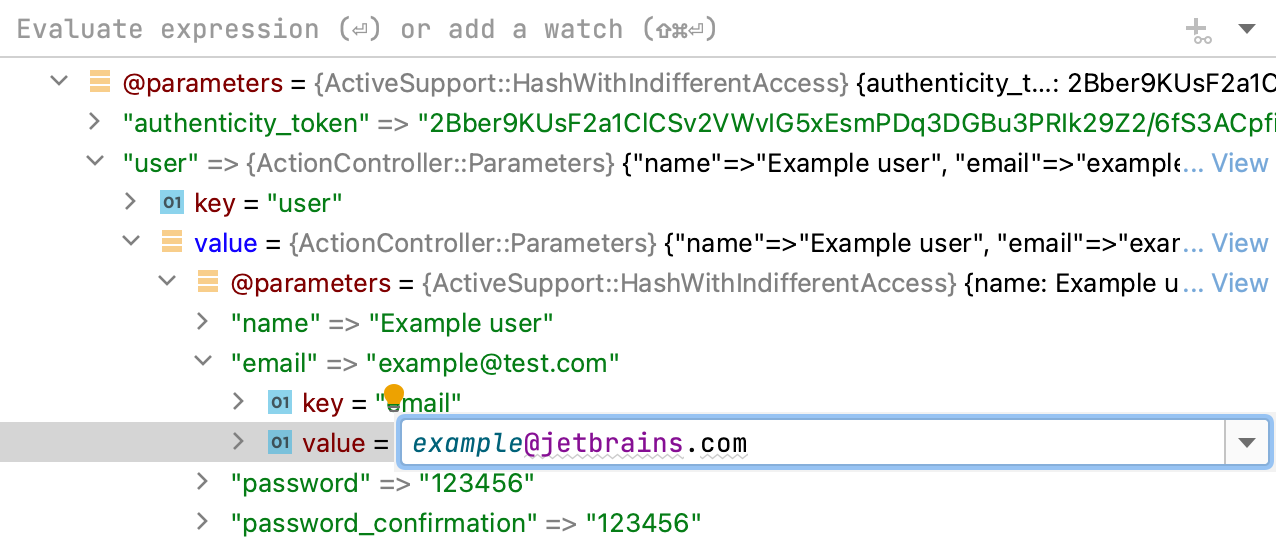Viewport: 1276px width, 548px height.
Task: Collapse the "email" entry node
Action: (202, 362)
